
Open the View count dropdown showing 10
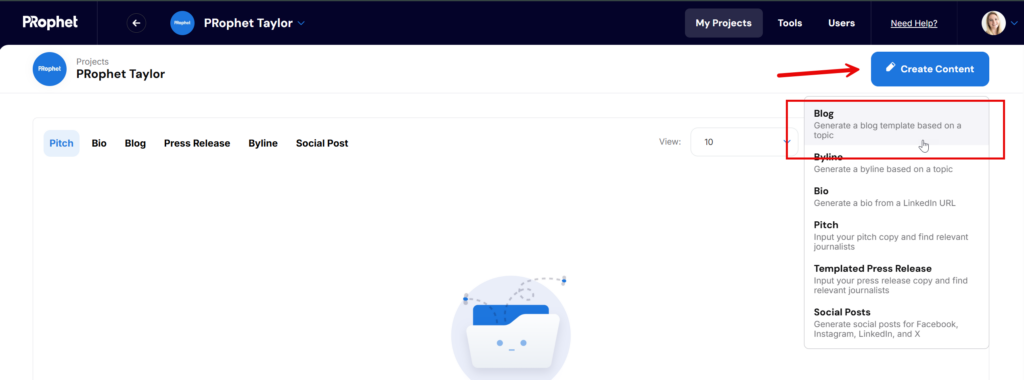pyautogui.click(x=744, y=142)
